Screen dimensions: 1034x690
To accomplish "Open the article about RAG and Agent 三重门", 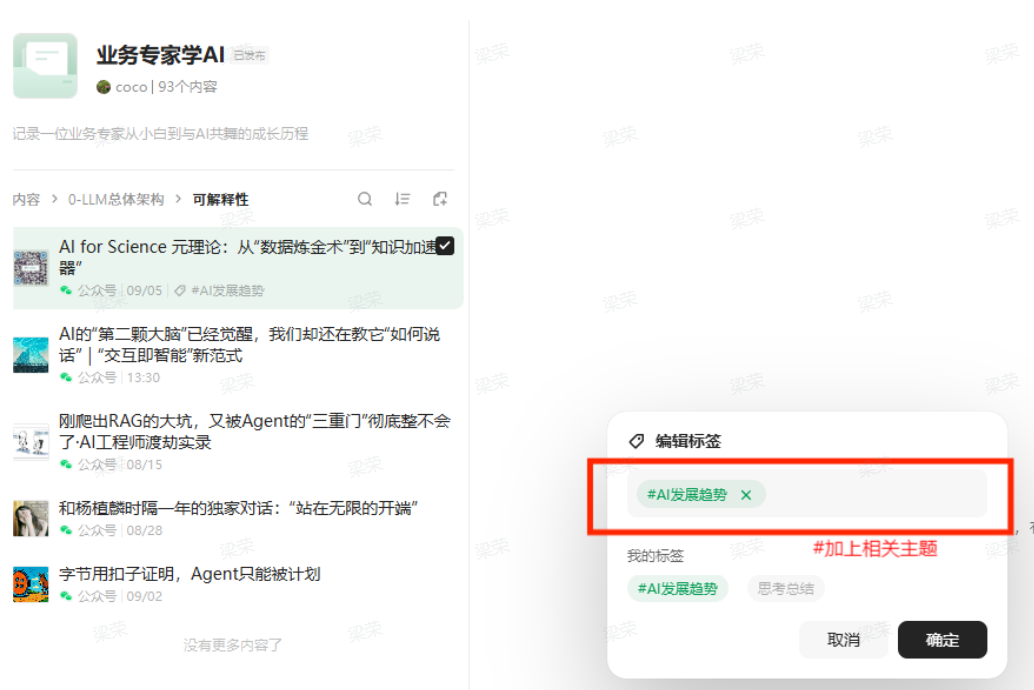I will pos(254,431).
